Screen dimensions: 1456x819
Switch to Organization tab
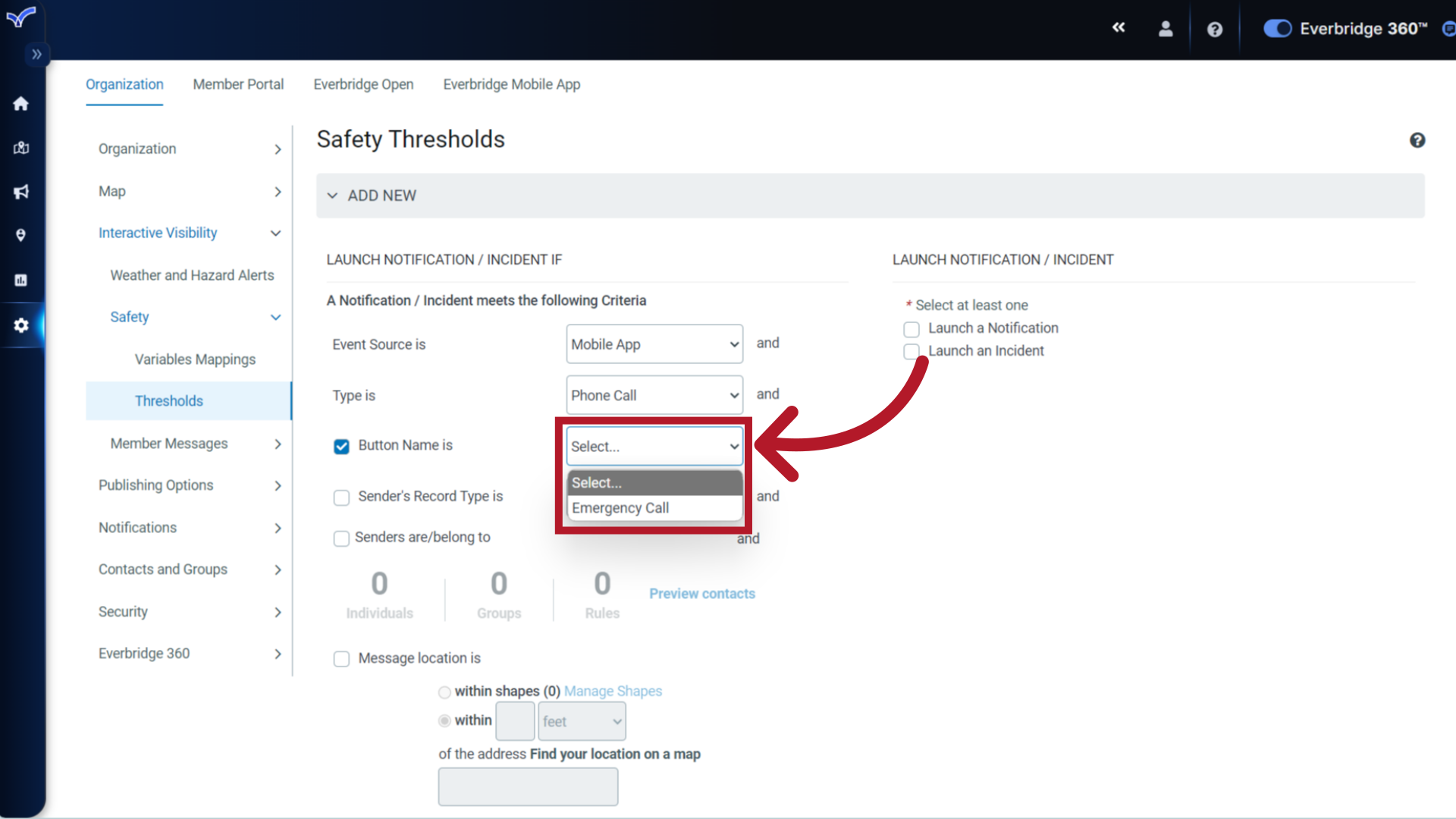[x=124, y=84]
